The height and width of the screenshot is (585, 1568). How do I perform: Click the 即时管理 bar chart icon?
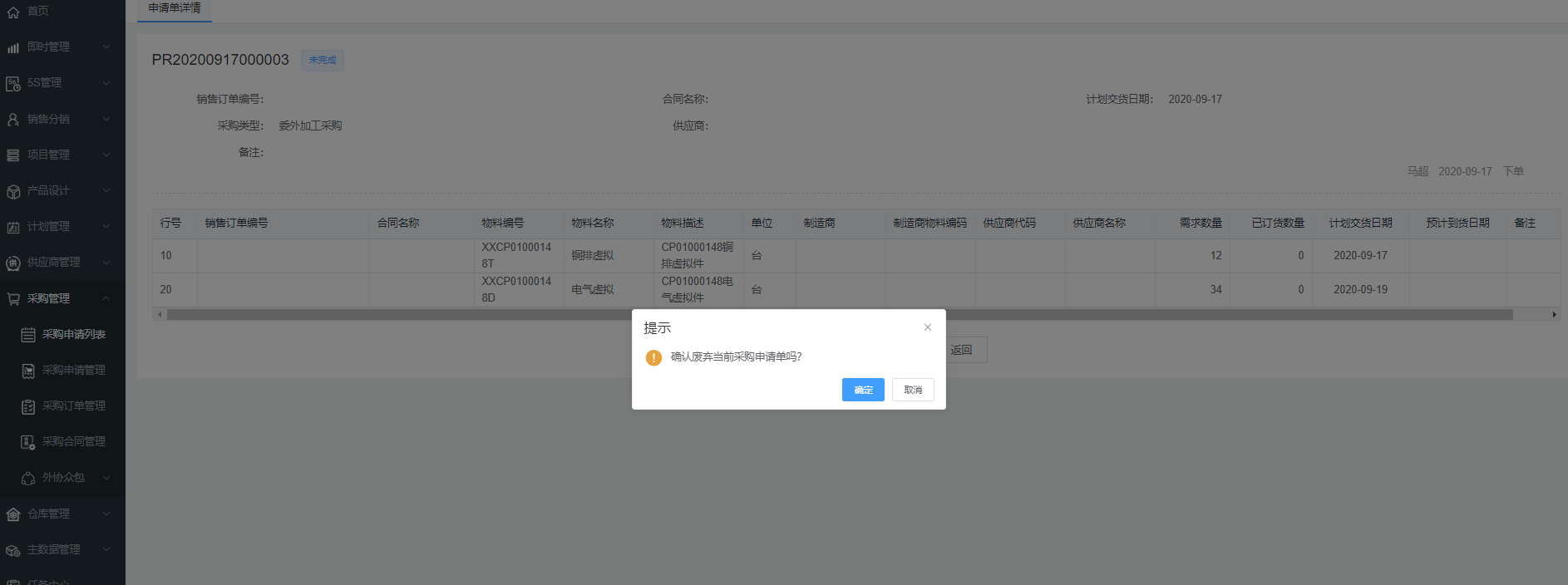pos(13,47)
